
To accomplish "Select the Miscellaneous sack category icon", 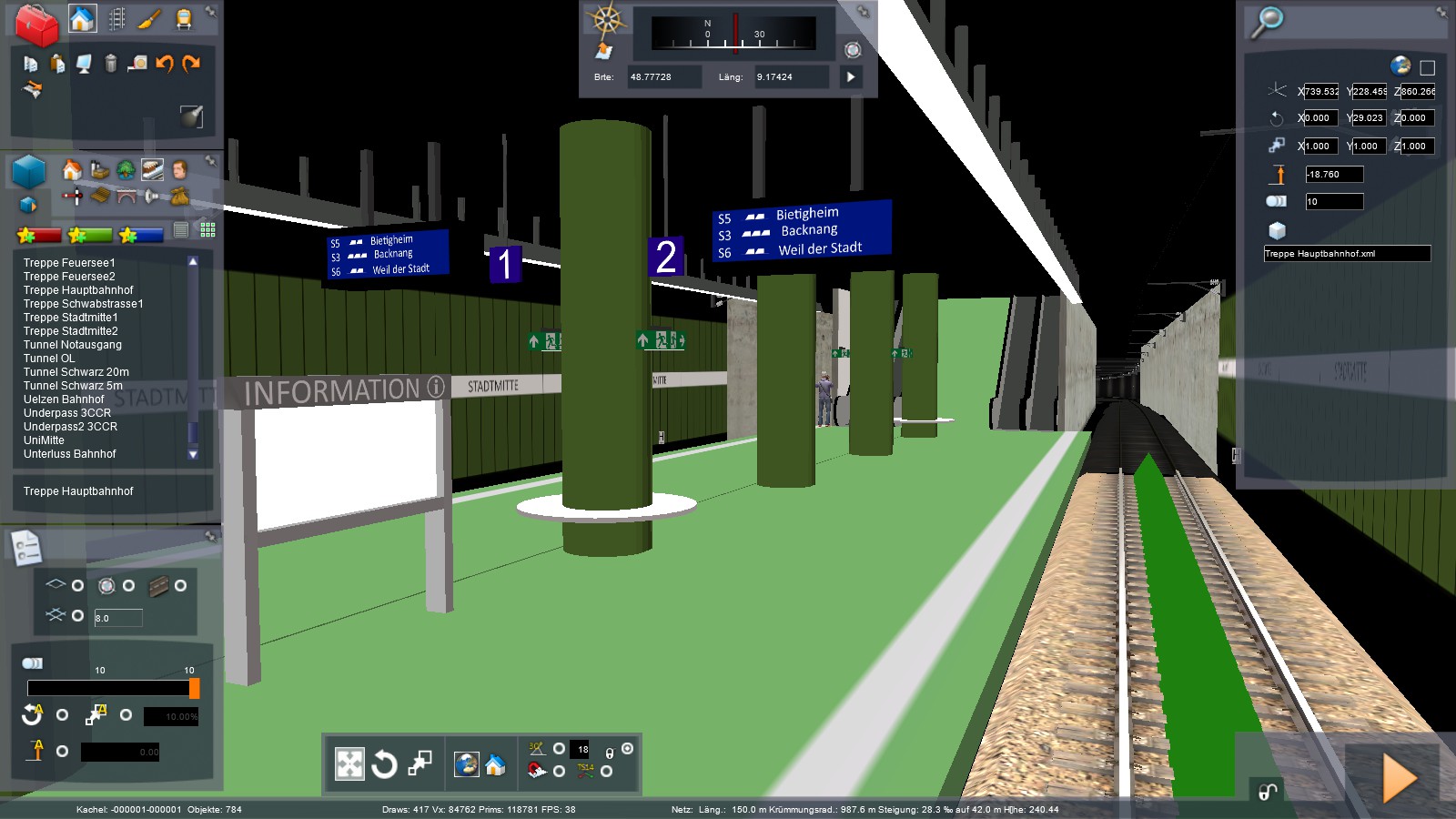I will click(179, 195).
